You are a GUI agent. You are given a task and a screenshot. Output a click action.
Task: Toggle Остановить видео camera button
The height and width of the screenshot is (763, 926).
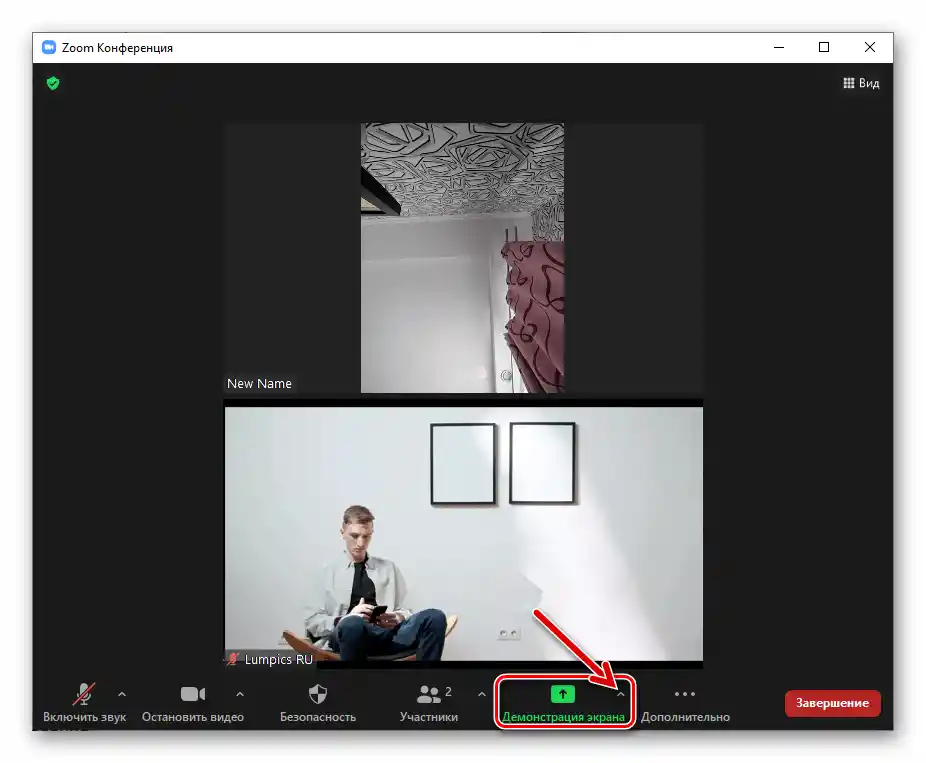(193, 703)
